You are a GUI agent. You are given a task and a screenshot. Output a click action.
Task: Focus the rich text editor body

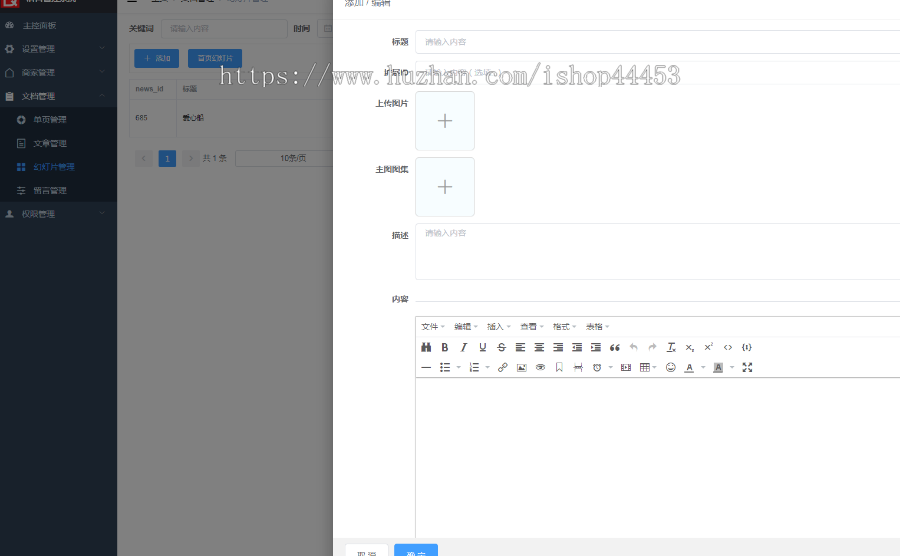tap(657, 458)
